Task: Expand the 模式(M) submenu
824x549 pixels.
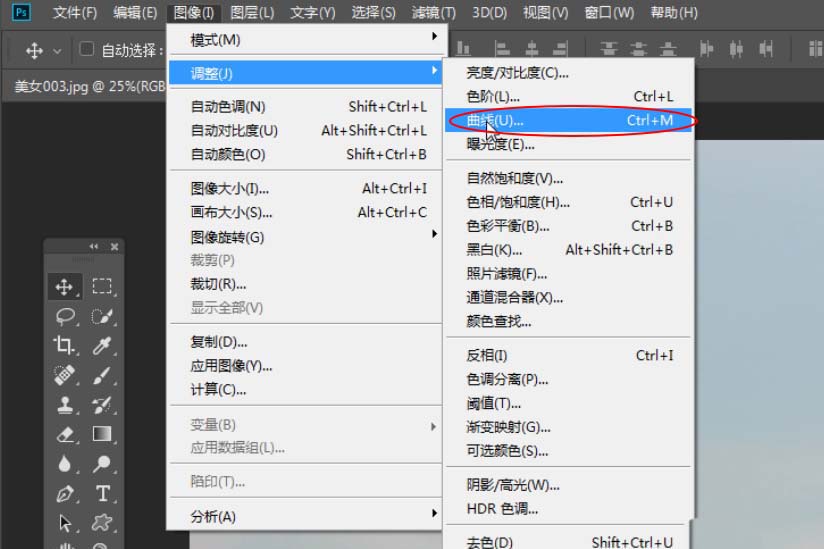Action: 307,39
